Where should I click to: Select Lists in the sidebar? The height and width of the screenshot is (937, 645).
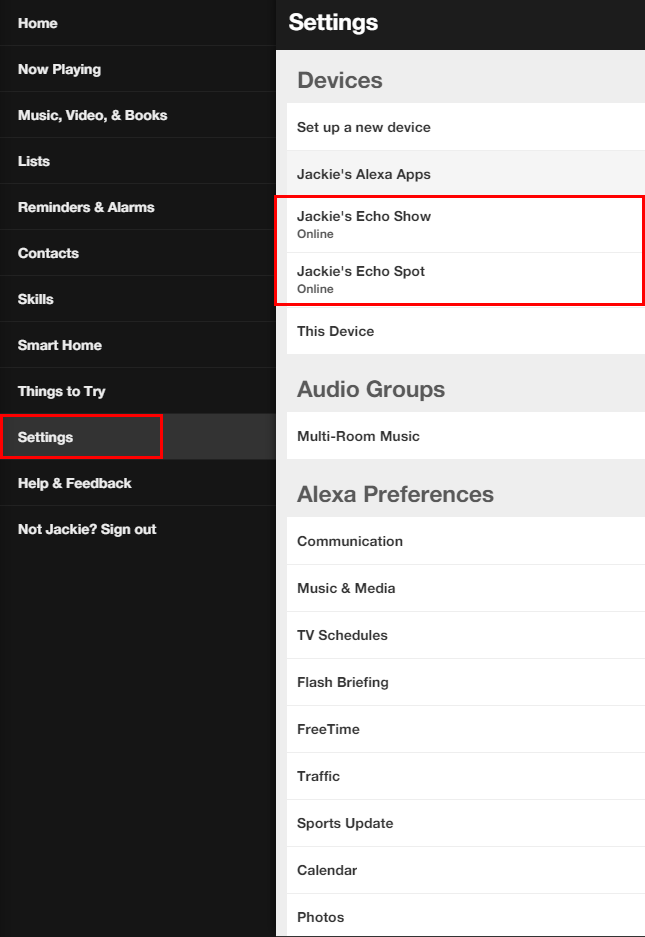(137, 161)
